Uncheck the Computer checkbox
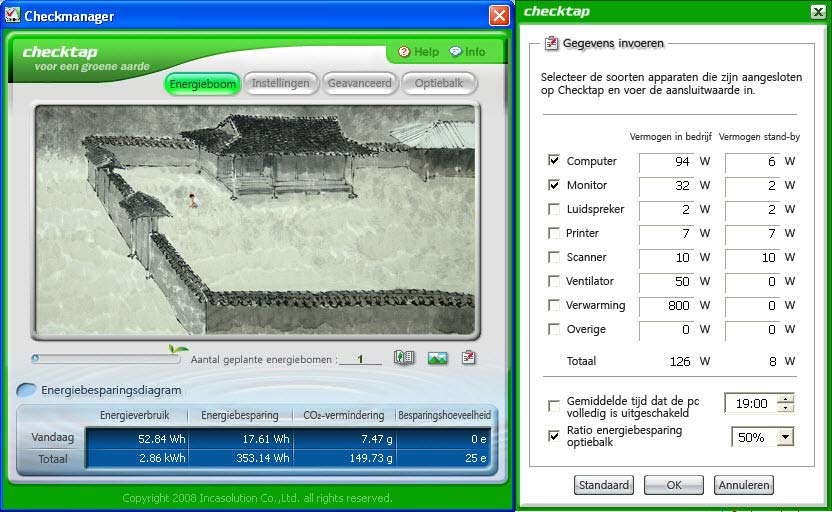Viewport: 832px width, 512px height. click(553, 160)
